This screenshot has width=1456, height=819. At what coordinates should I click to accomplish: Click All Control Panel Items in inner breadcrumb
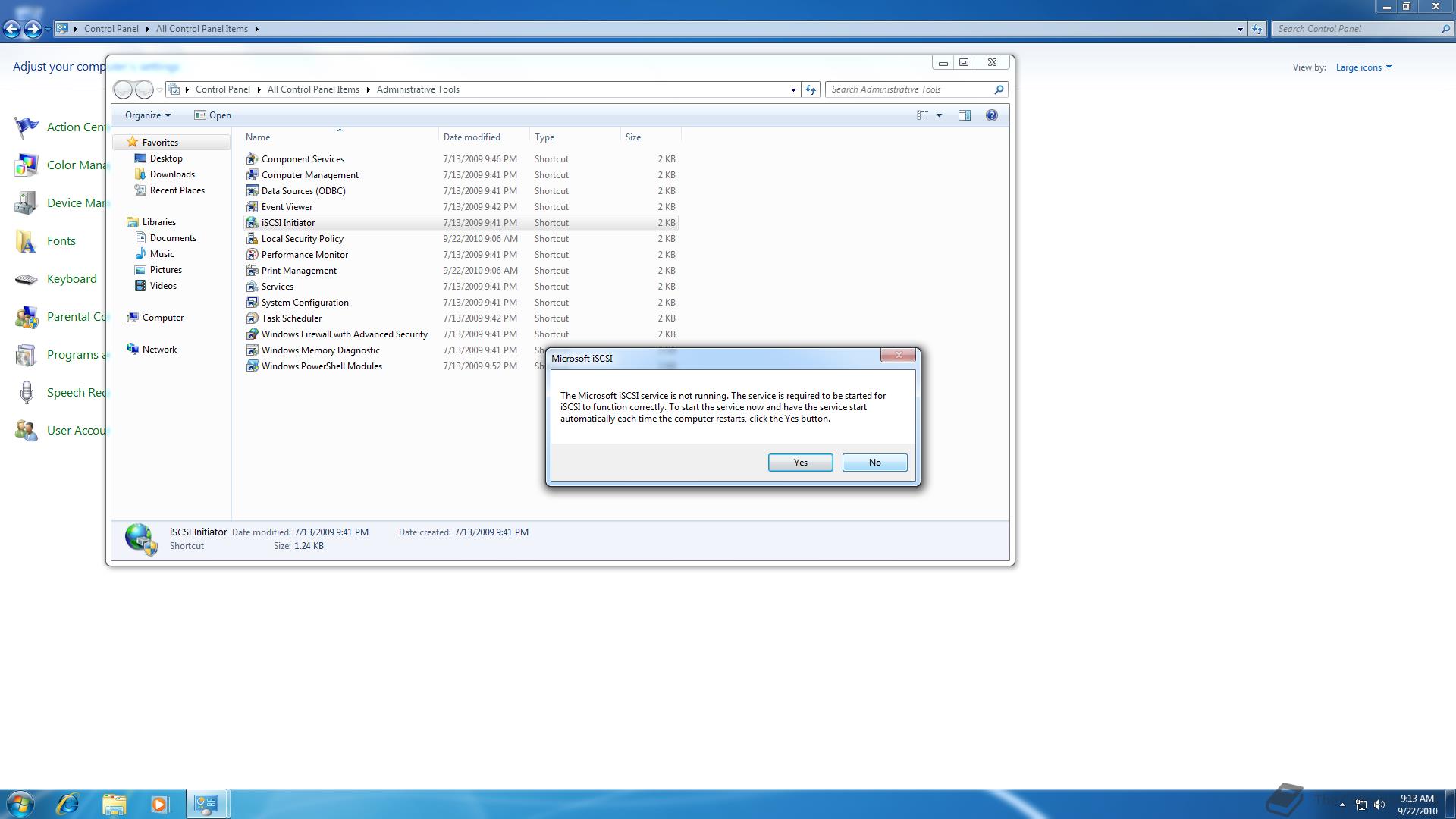(x=313, y=89)
